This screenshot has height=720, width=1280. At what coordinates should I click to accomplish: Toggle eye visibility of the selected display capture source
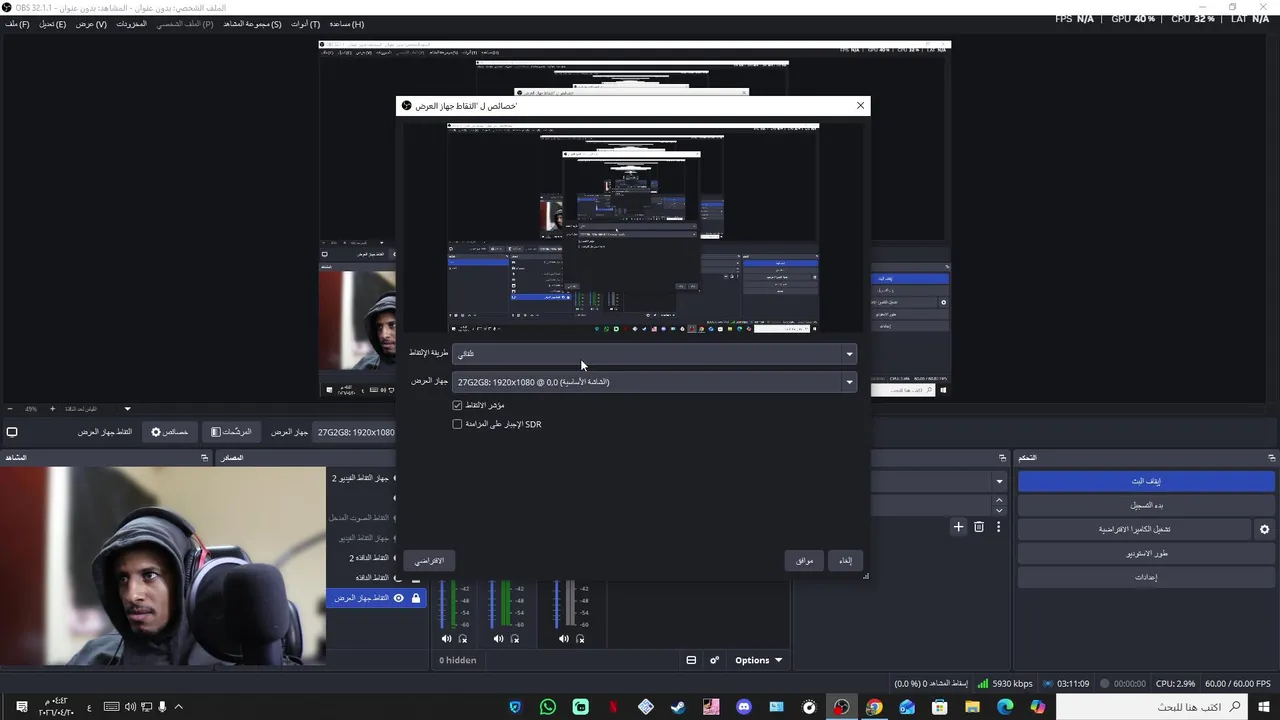(x=398, y=598)
